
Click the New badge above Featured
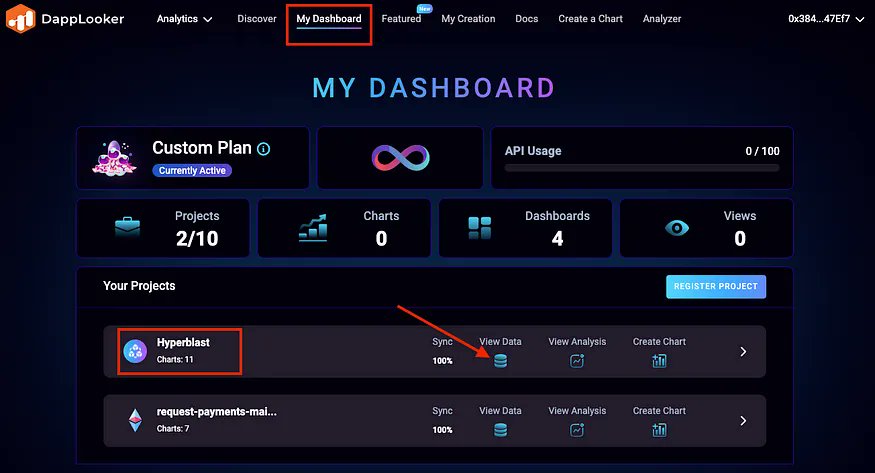(x=425, y=8)
